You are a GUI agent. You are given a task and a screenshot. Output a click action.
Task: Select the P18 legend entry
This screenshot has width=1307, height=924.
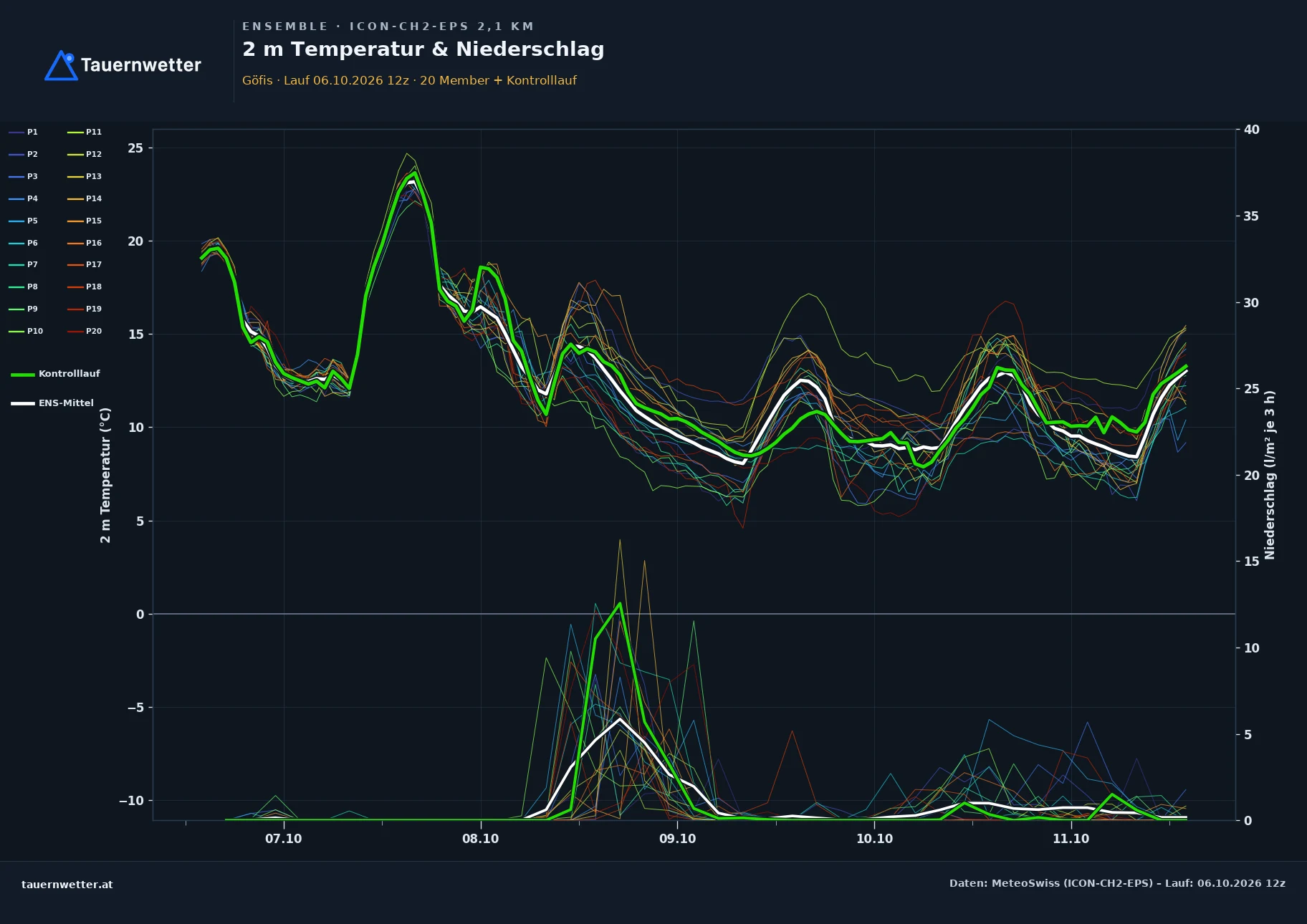(85, 287)
